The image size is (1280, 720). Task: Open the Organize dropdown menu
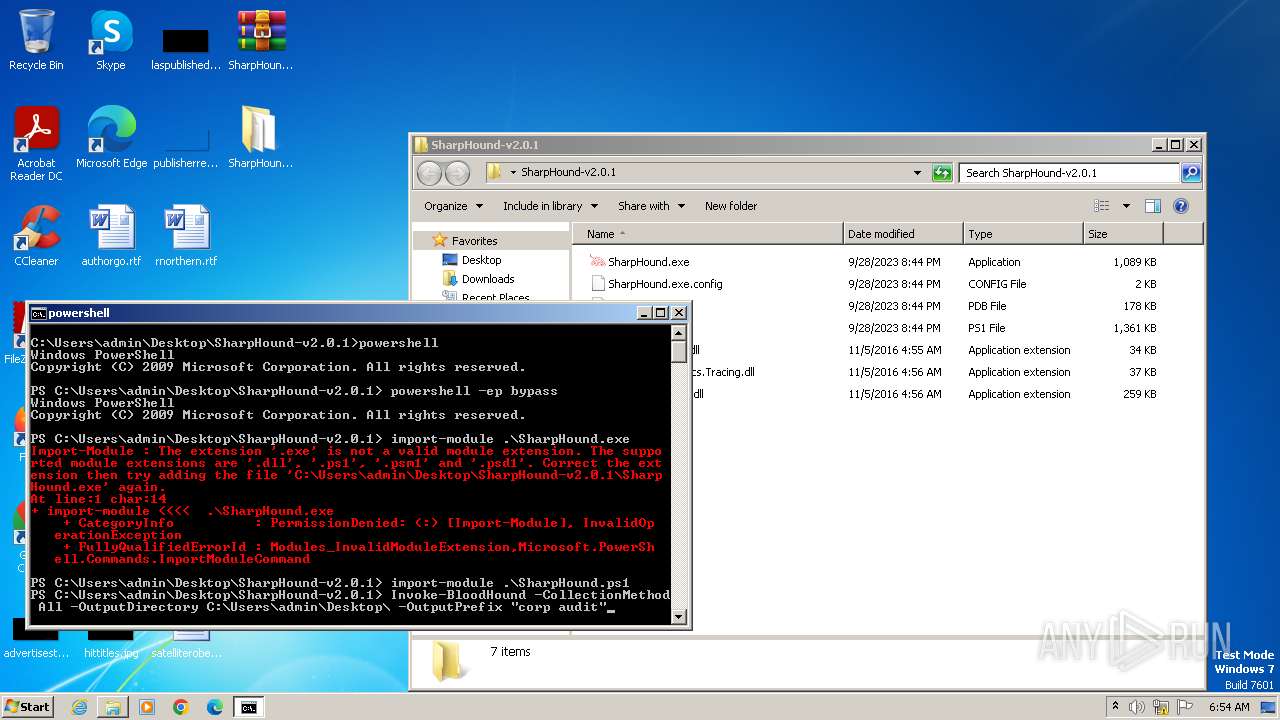[453, 206]
